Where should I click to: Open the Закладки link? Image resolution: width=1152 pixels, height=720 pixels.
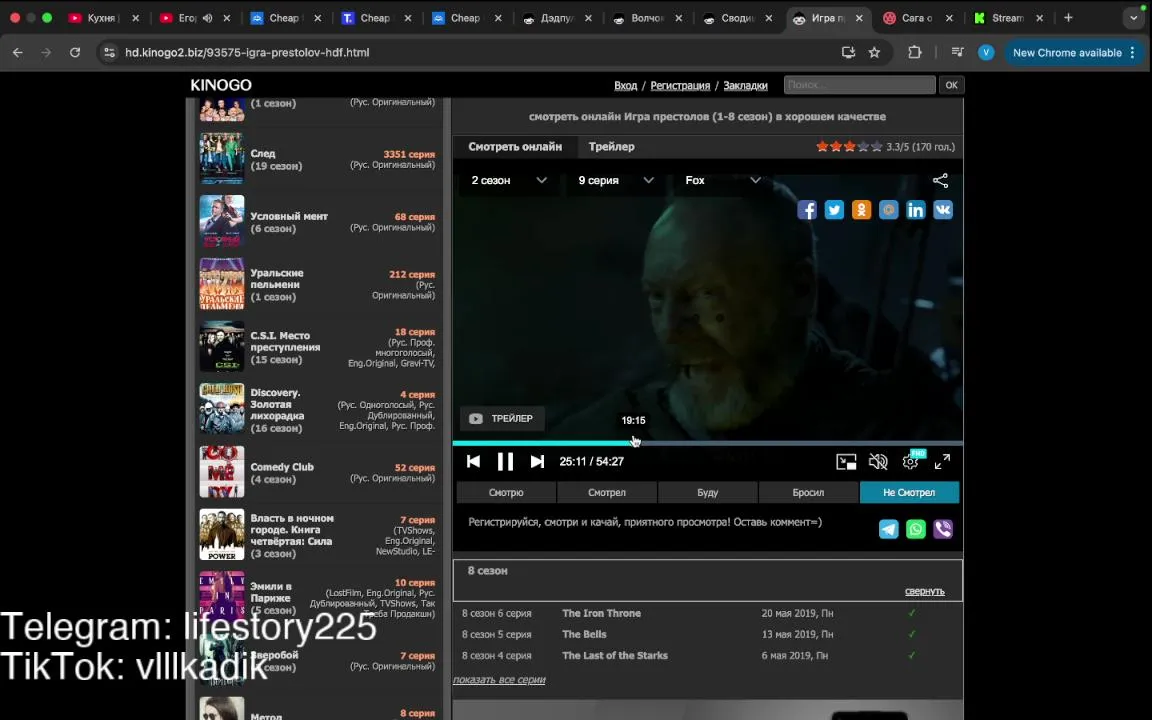[745, 85]
